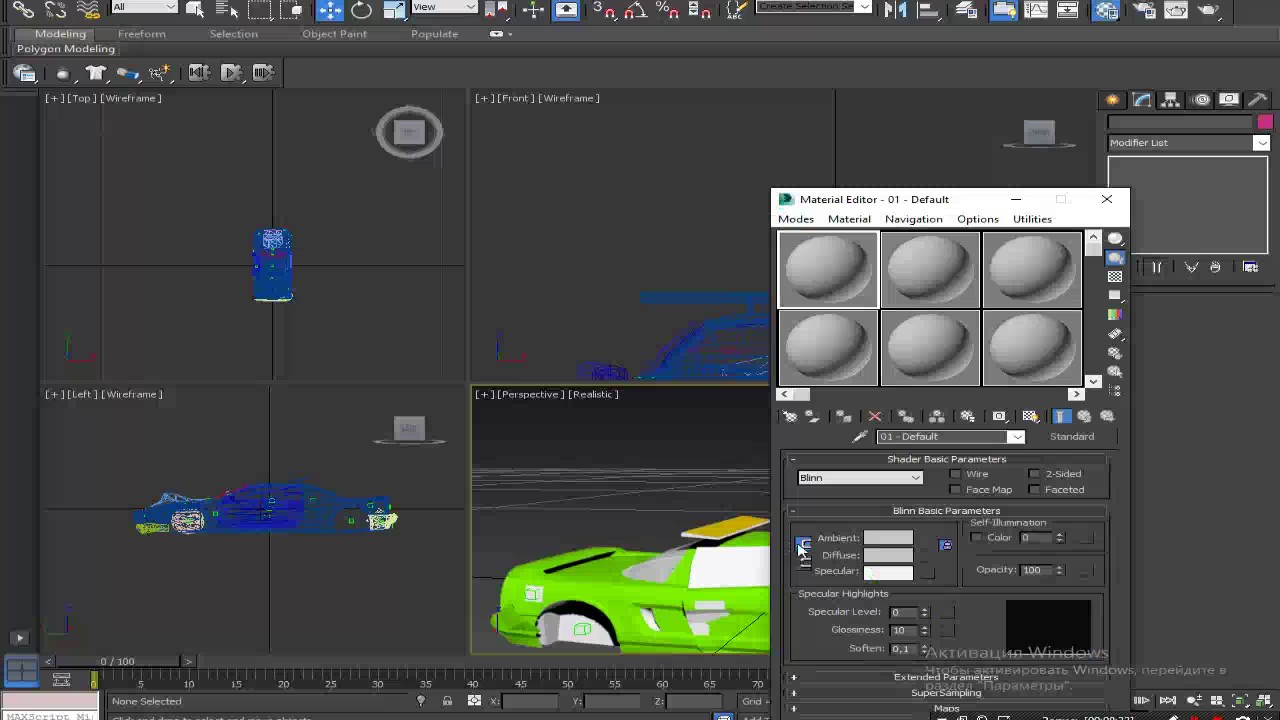Click the Select Object tool
This screenshot has height=720, width=1280.
click(x=196, y=10)
